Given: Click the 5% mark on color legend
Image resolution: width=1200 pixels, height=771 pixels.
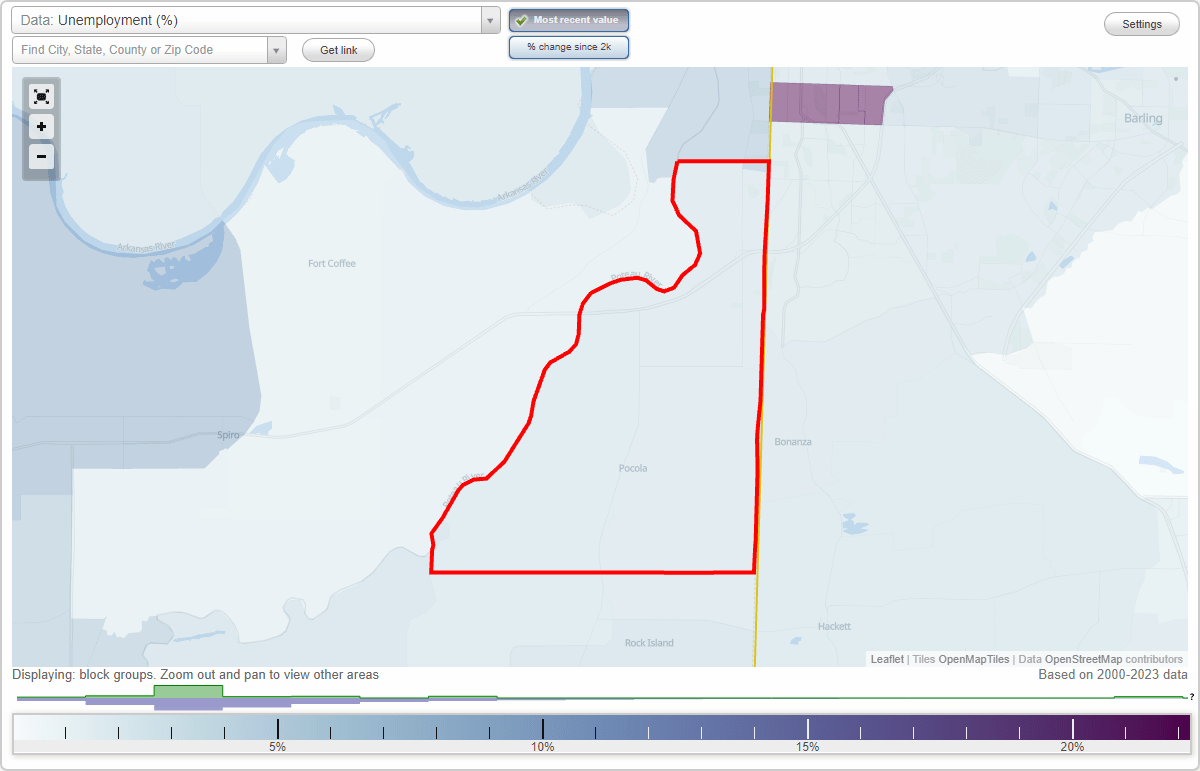Looking at the screenshot, I should 278,747.
